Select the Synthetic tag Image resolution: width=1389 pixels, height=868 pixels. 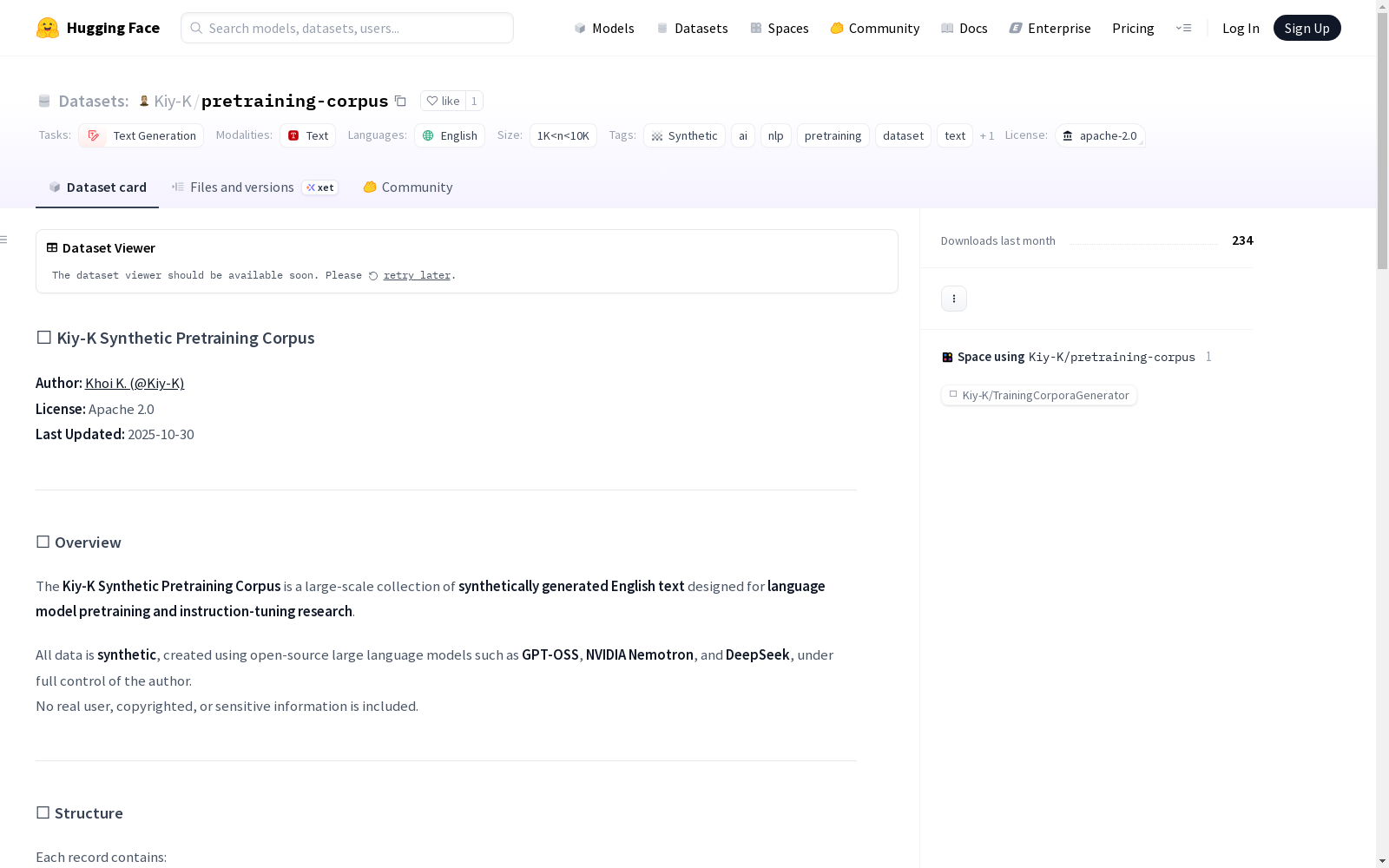[x=684, y=135]
